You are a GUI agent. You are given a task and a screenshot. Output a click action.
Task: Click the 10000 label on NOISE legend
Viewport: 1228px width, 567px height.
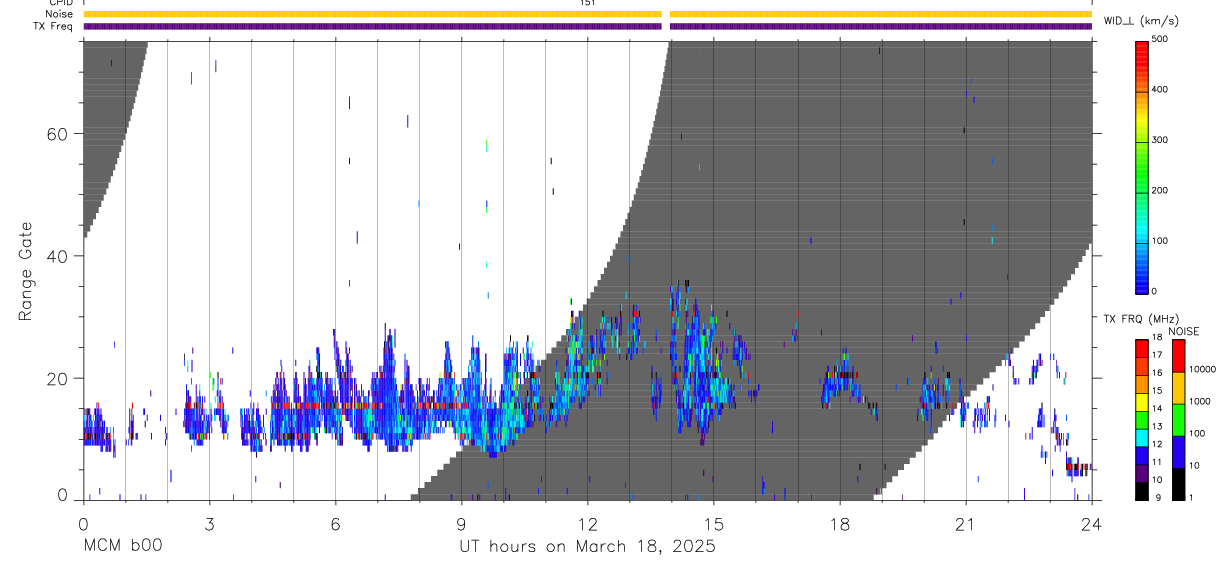click(1202, 369)
